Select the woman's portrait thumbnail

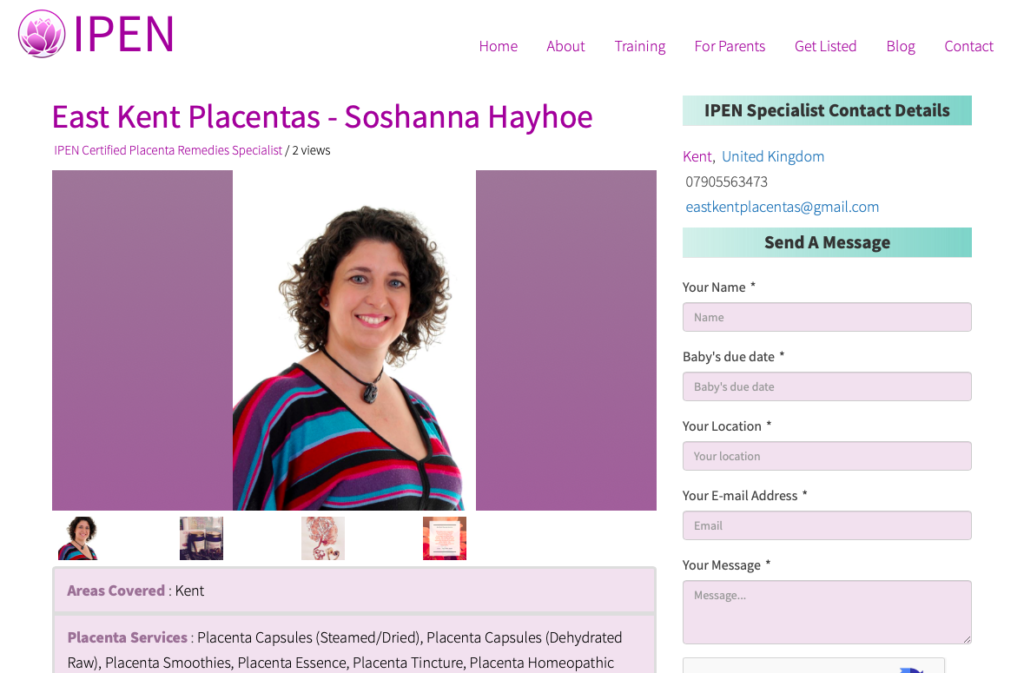pyautogui.click(x=78, y=539)
